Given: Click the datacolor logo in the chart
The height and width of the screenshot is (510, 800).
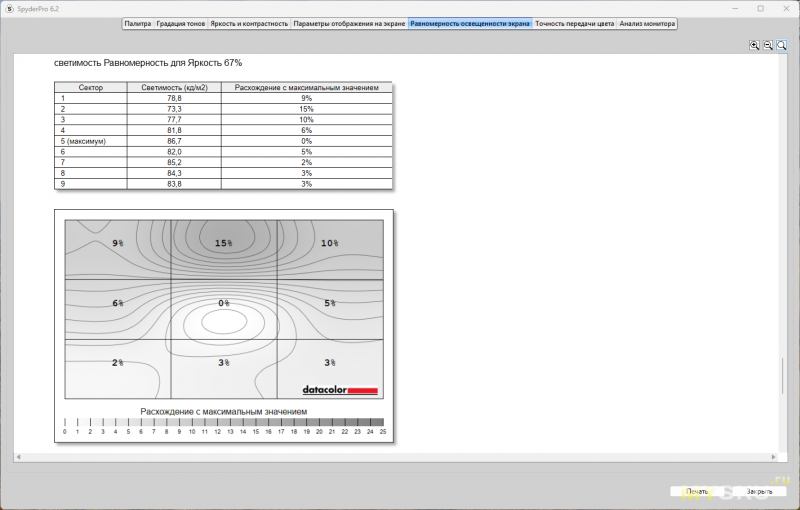Looking at the screenshot, I should (340, 390).
